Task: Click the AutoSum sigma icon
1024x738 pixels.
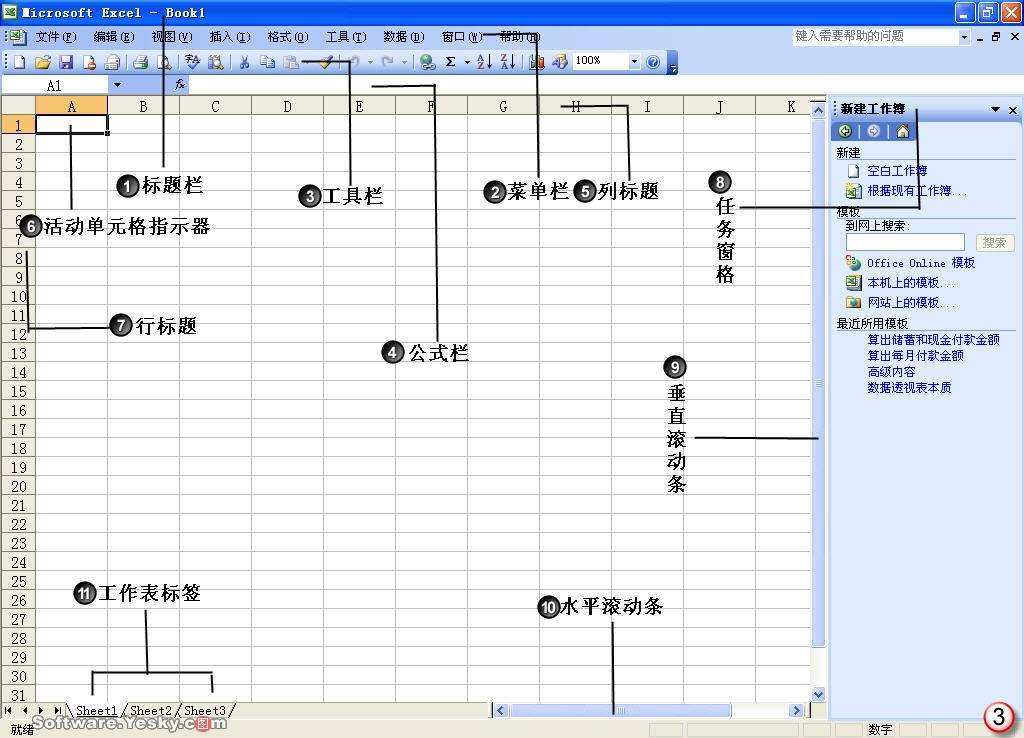Action: 451,62
